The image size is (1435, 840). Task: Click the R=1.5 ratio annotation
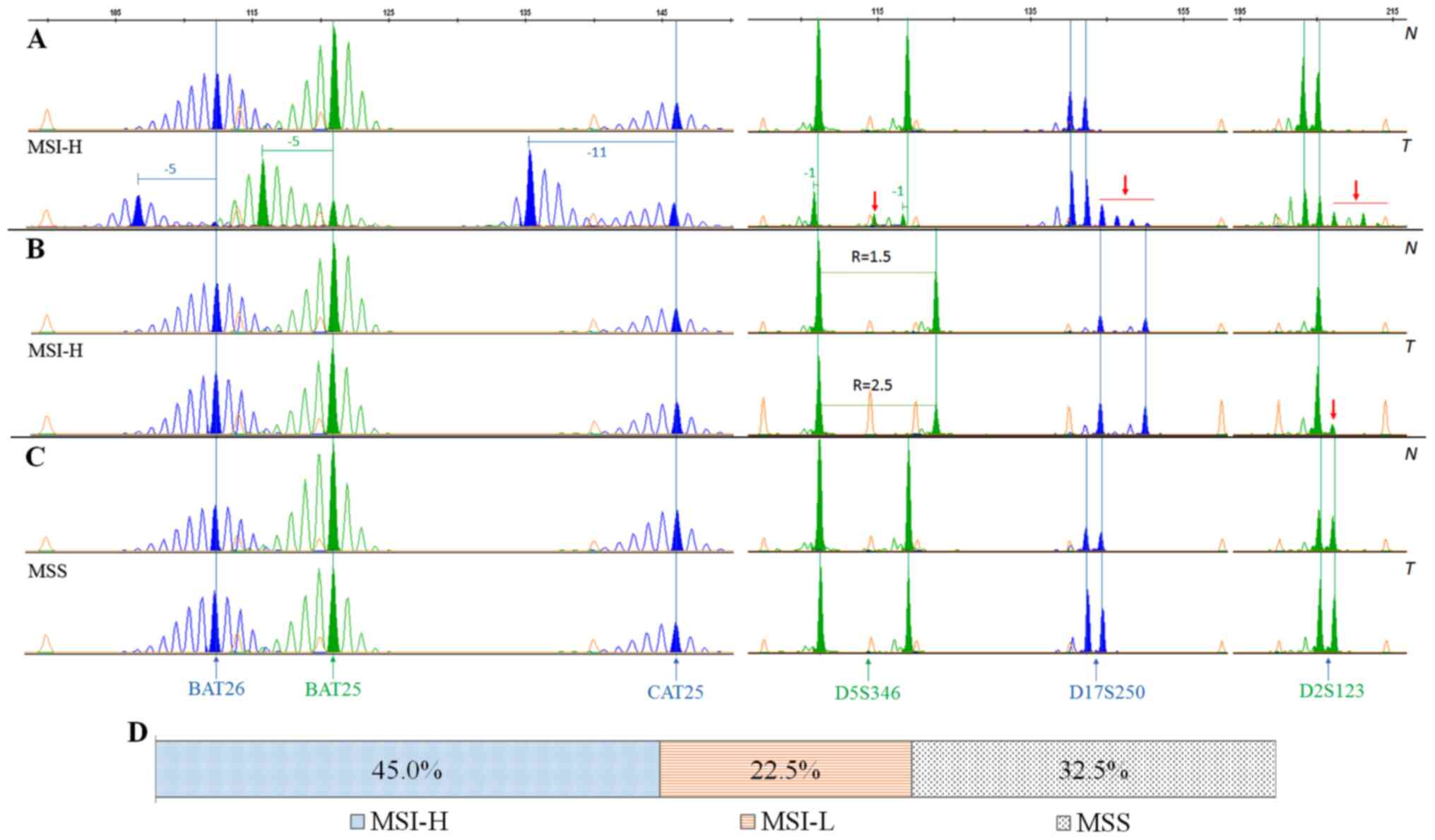click(870, 257)
